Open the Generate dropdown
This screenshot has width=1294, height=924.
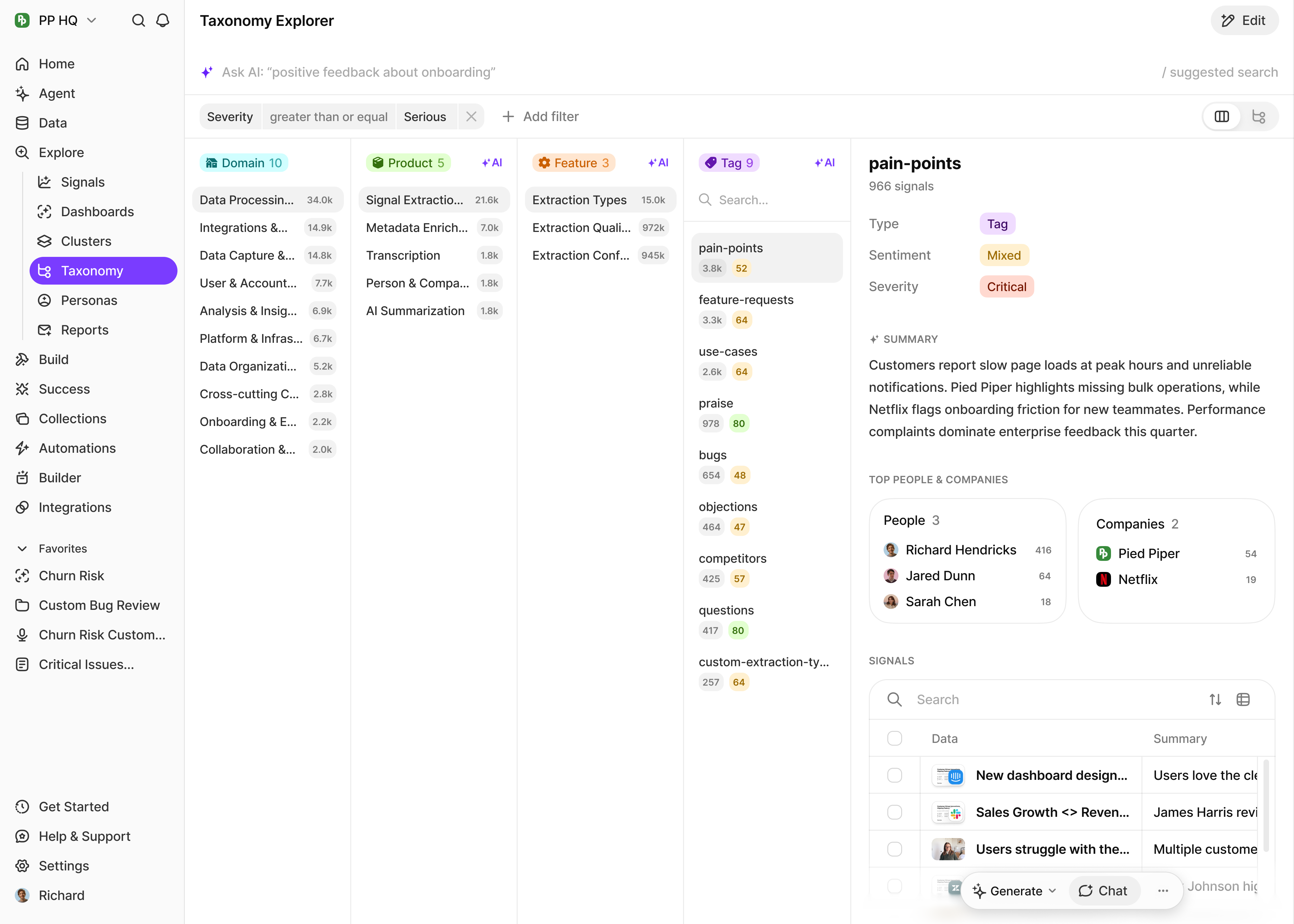tap(1015, 890)
